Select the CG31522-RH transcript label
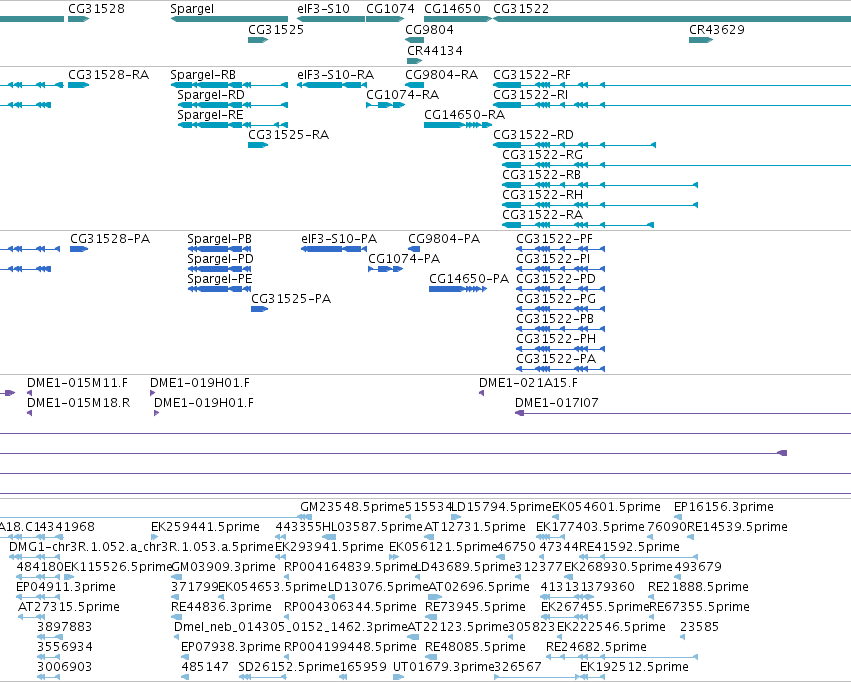851x682 pixels. click(542, 195)
